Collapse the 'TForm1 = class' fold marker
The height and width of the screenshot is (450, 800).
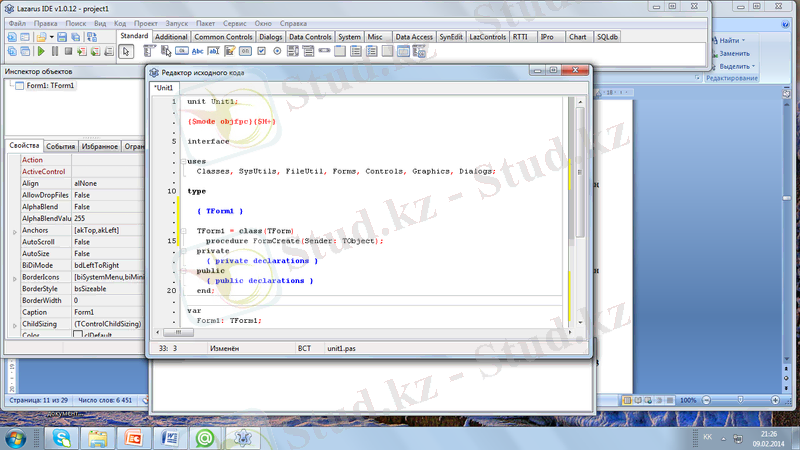click(x=182, y=231)
